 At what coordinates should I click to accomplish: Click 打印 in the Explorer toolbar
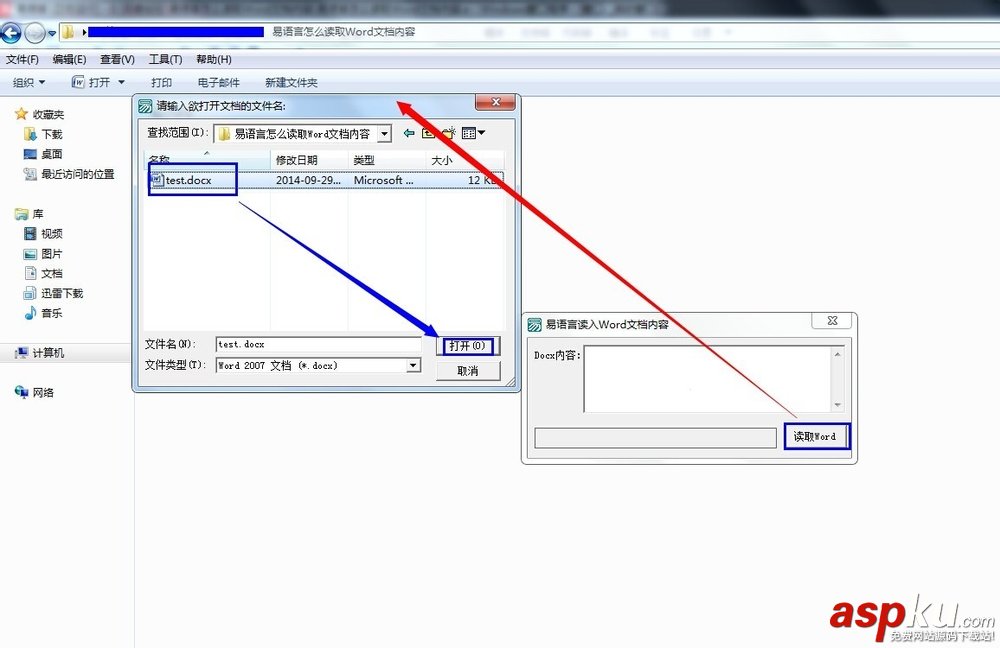coord(161,82)
